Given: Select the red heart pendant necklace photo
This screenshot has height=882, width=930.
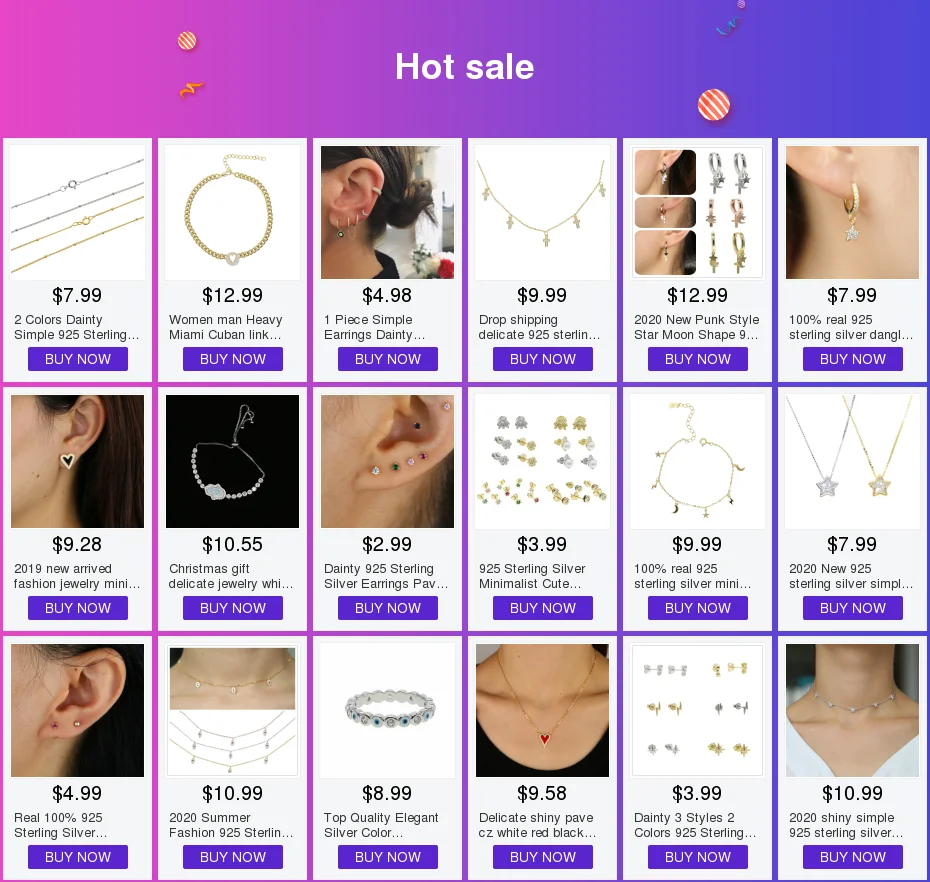Looking at the screenshot, I should pos(542,710).
